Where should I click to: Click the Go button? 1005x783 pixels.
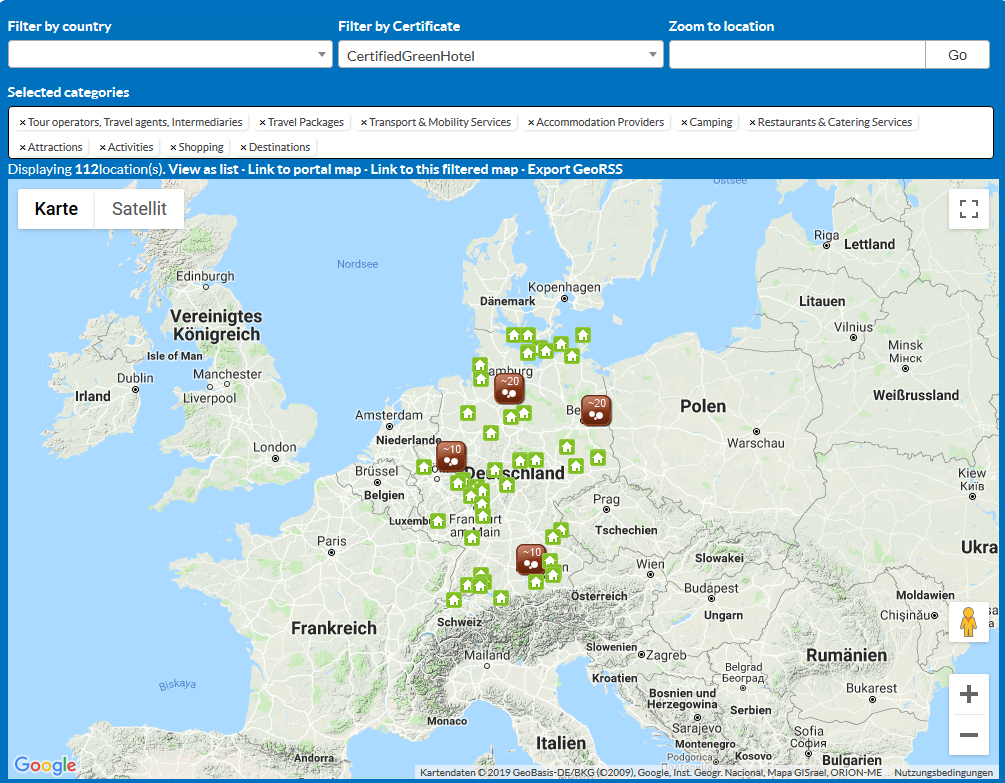pyautogui.click(x=958, y=54)
